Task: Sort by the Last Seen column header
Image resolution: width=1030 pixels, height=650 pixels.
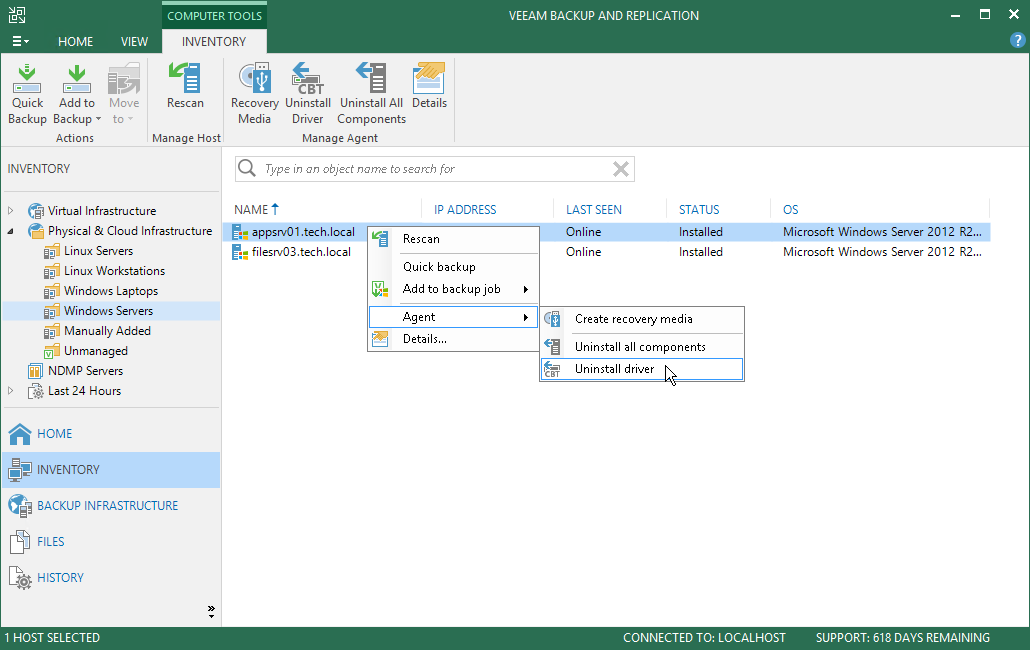Action: (594, 209)
